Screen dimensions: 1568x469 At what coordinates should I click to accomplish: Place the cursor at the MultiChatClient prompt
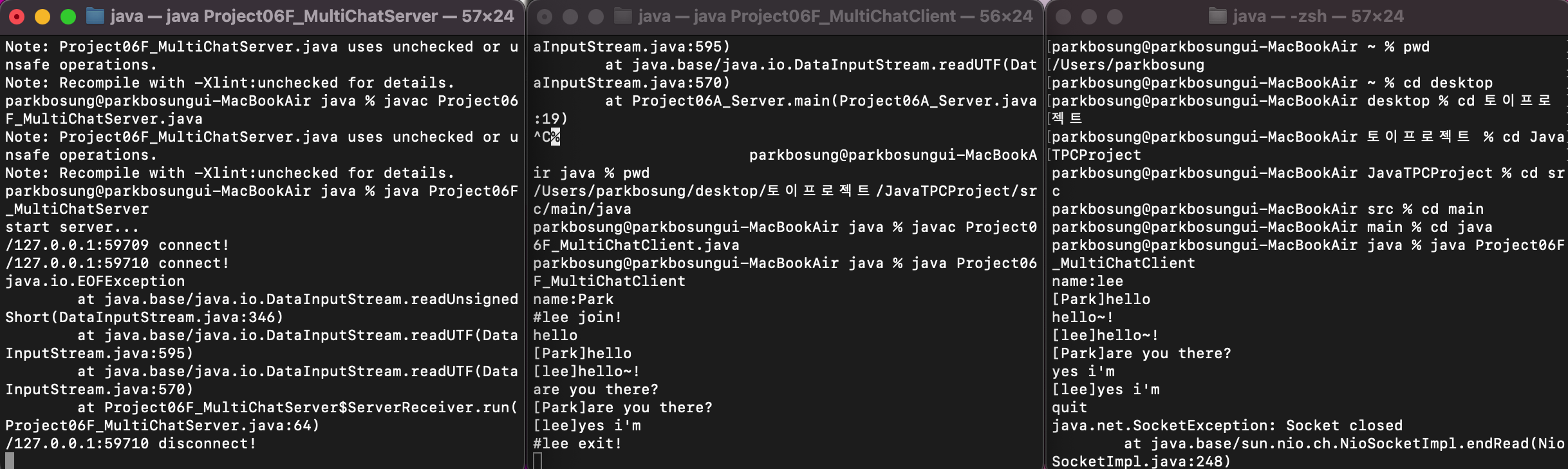537,460
